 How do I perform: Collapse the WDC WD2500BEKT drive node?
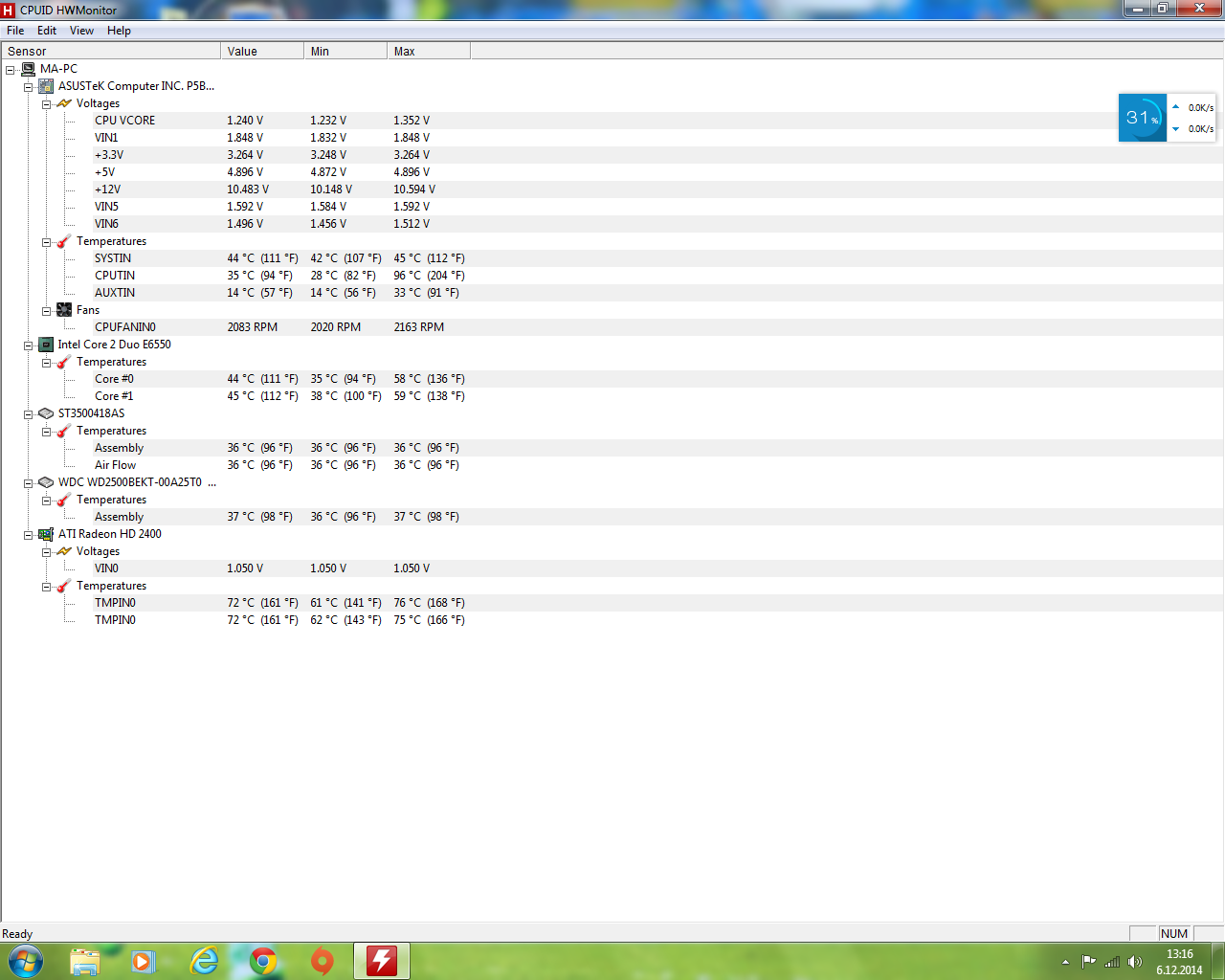29,483
